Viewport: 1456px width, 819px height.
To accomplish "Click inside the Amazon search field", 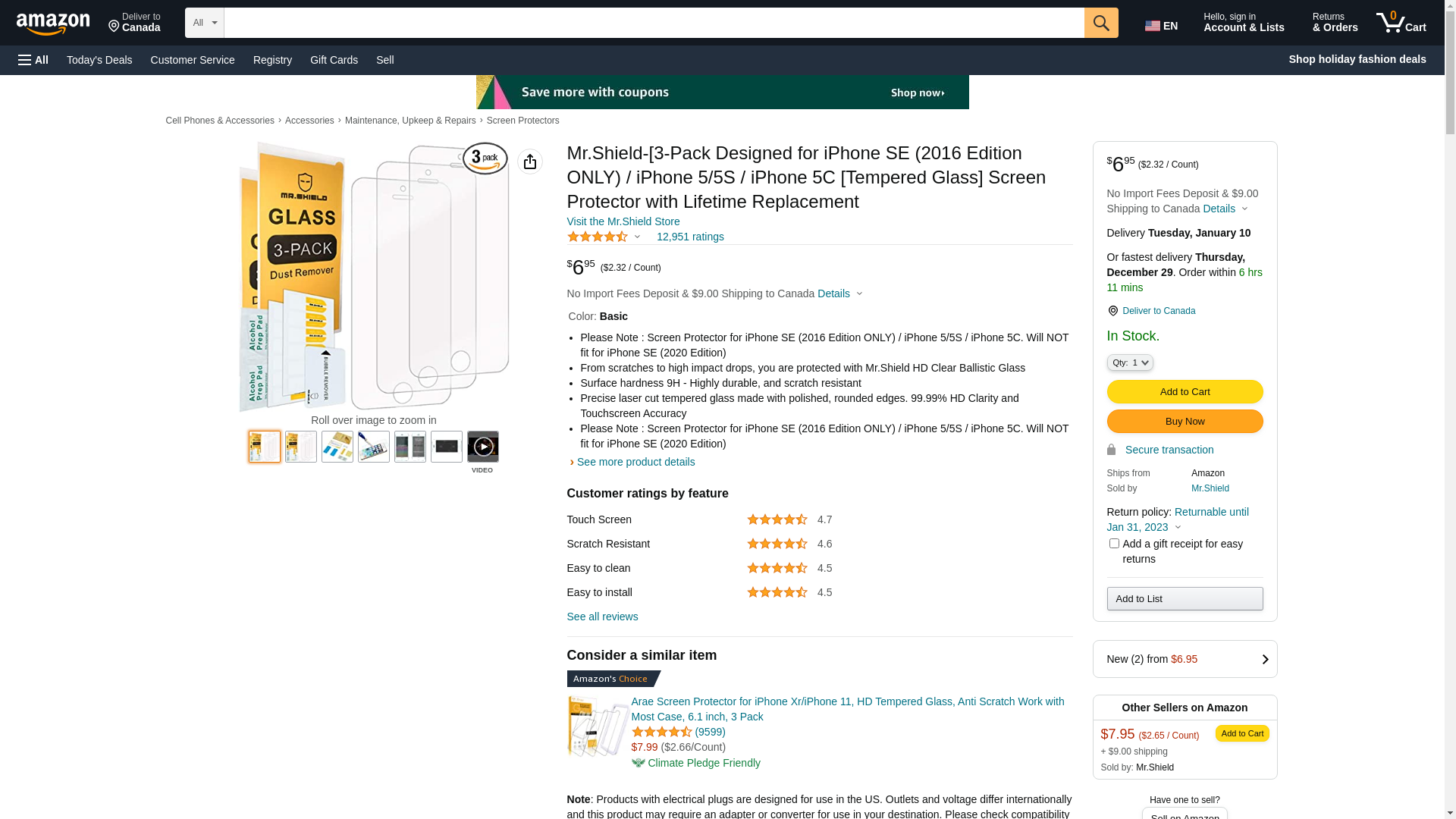I will click(654, 23).
